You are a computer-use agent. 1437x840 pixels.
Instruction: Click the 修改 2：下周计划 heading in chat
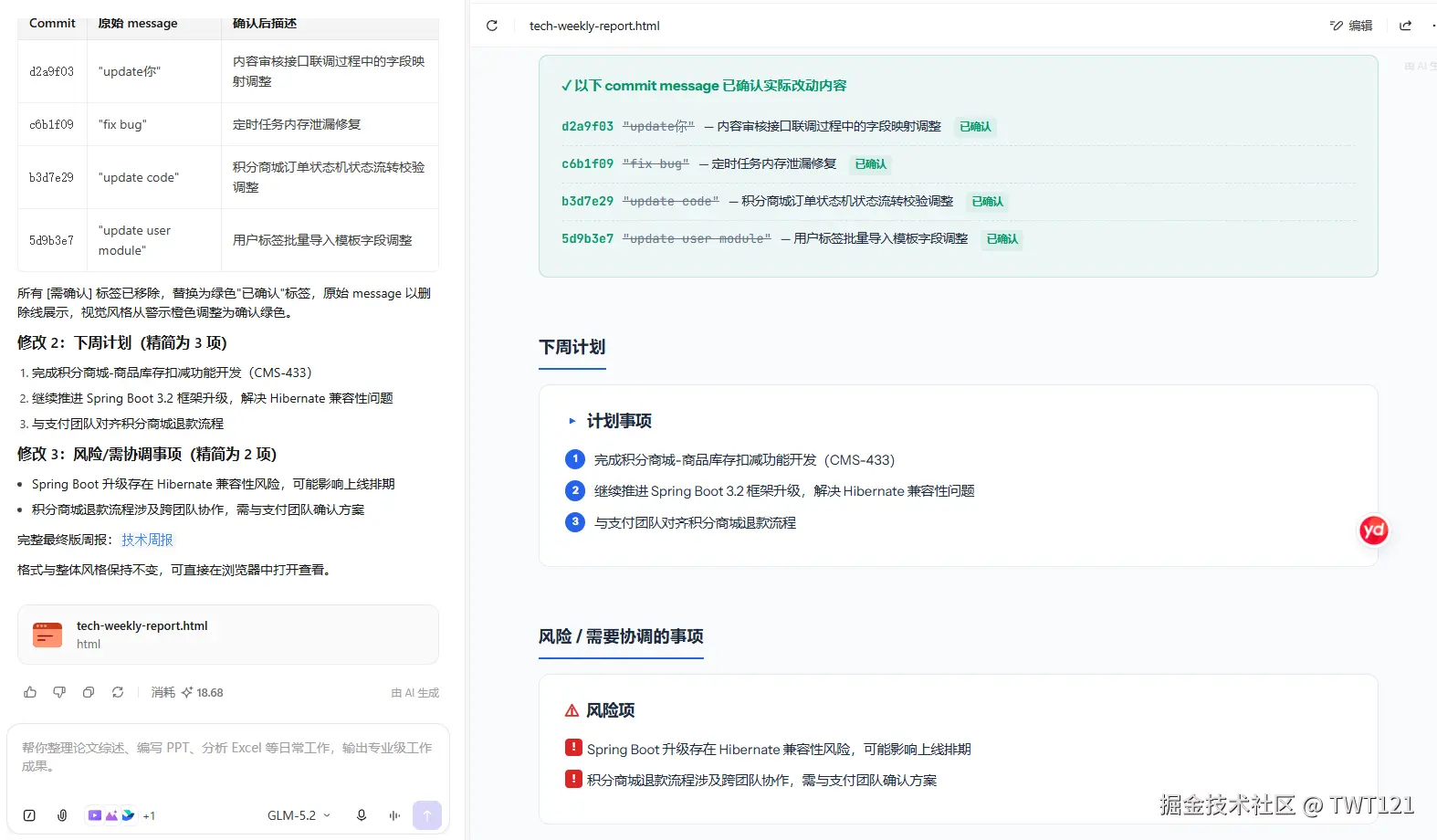click(122, 342)
